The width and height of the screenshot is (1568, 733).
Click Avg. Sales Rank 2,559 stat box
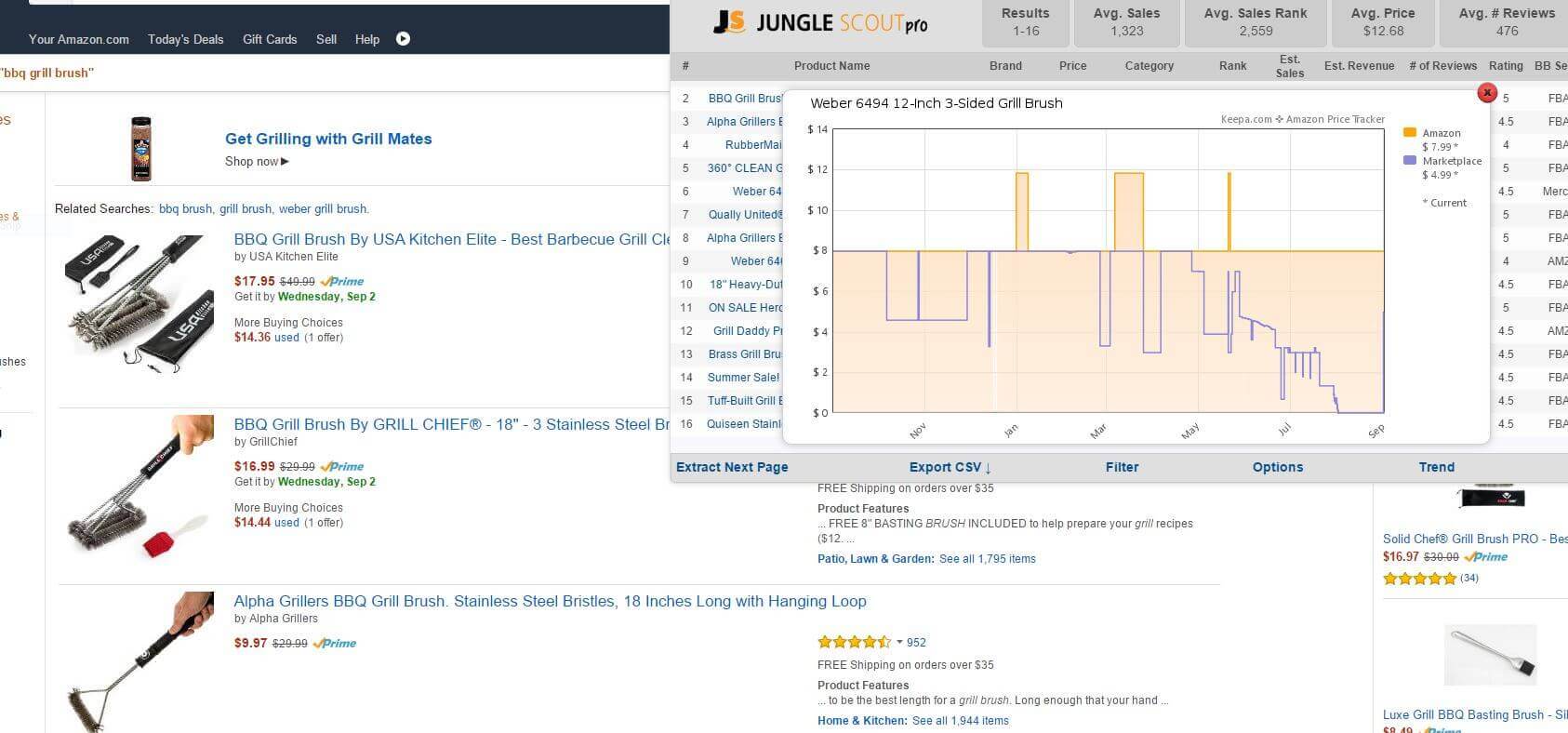pos(1256,22)
